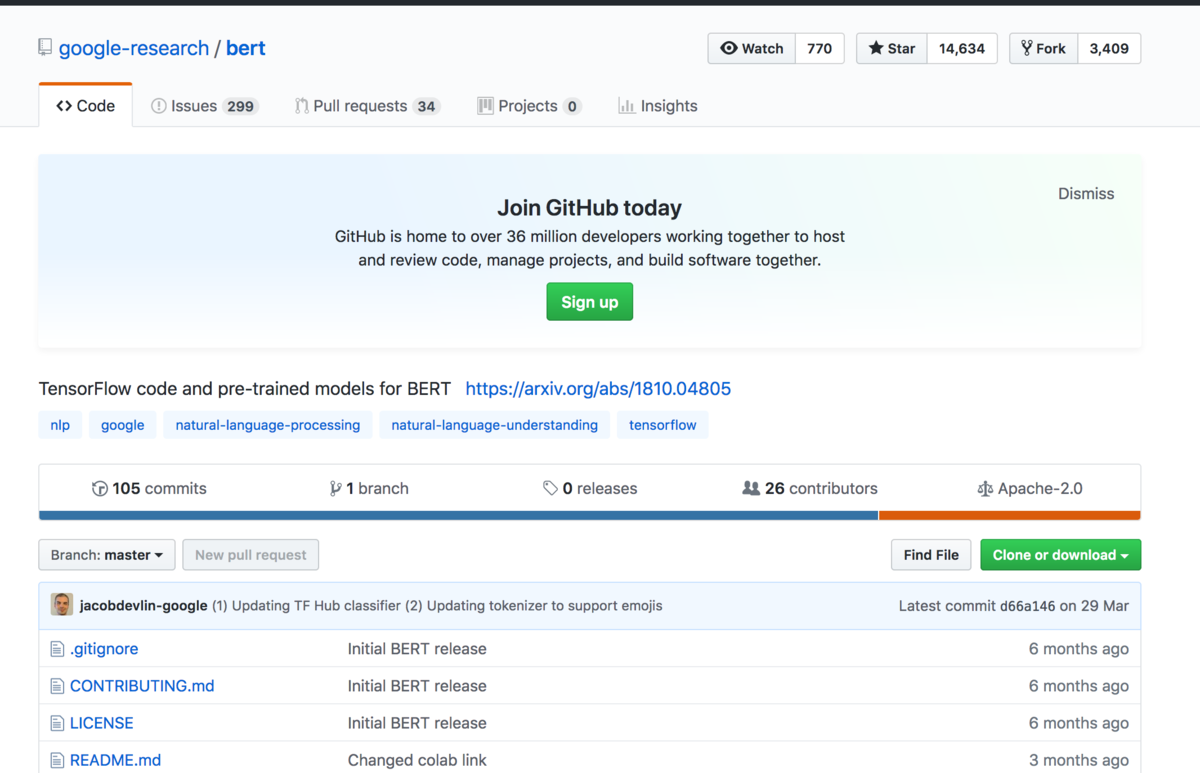The image size is (1200, 773).
Task: Click the New pull request button
Action: [251, 555]
